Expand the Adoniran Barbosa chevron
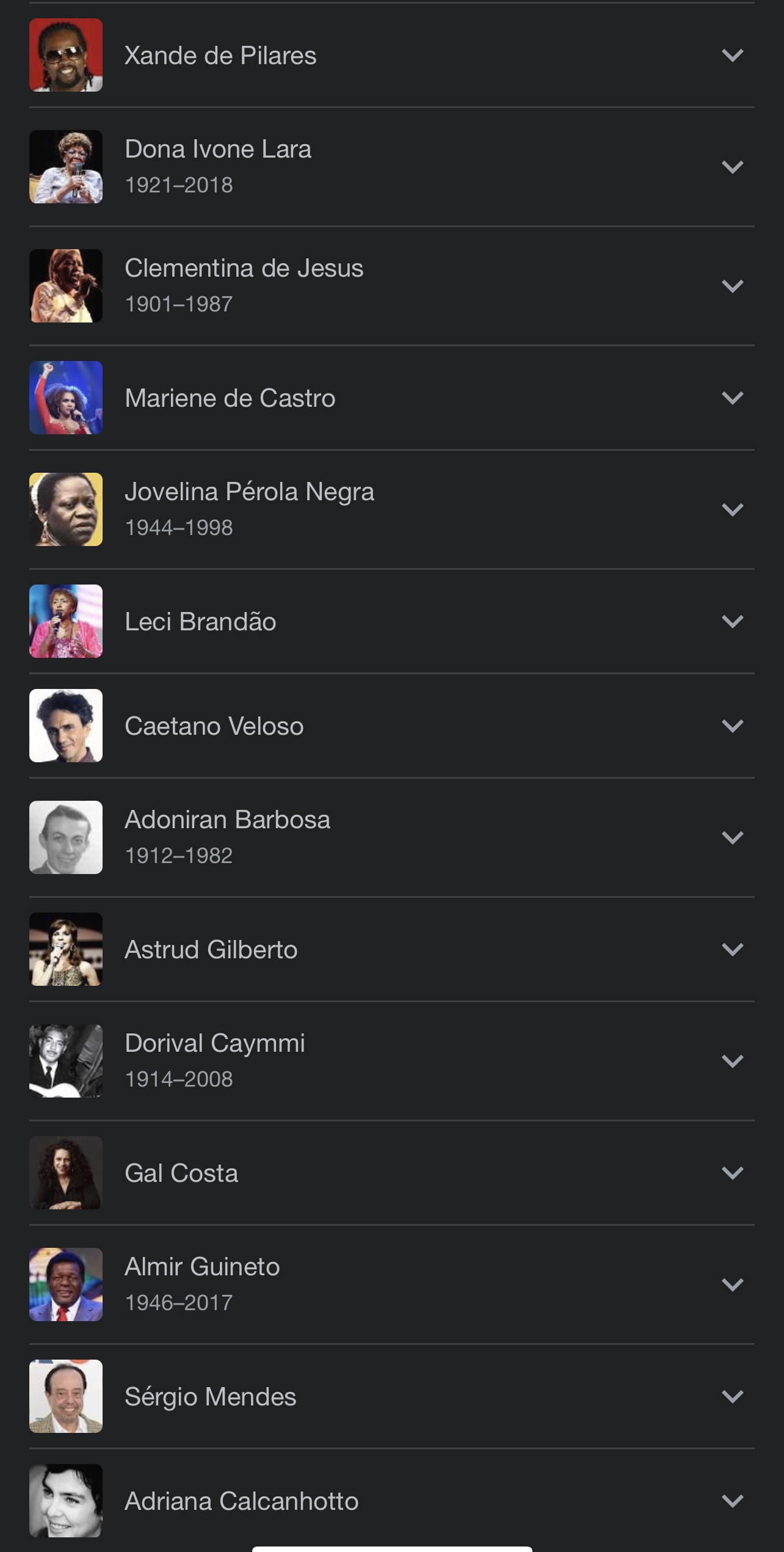 tap(732, 838)
